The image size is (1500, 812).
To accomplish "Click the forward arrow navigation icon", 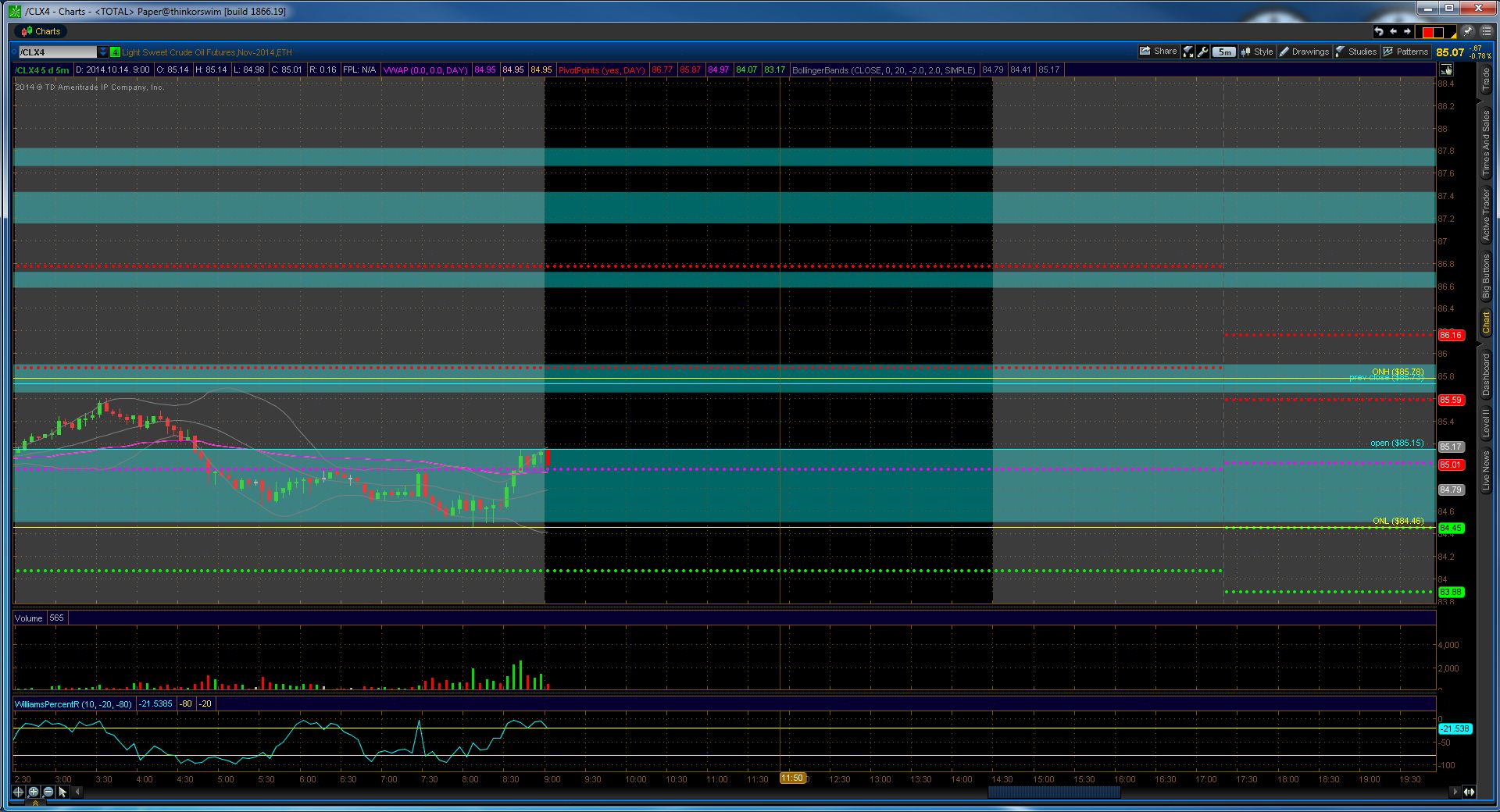I will pyautogui.click(x=1407, y=31).
